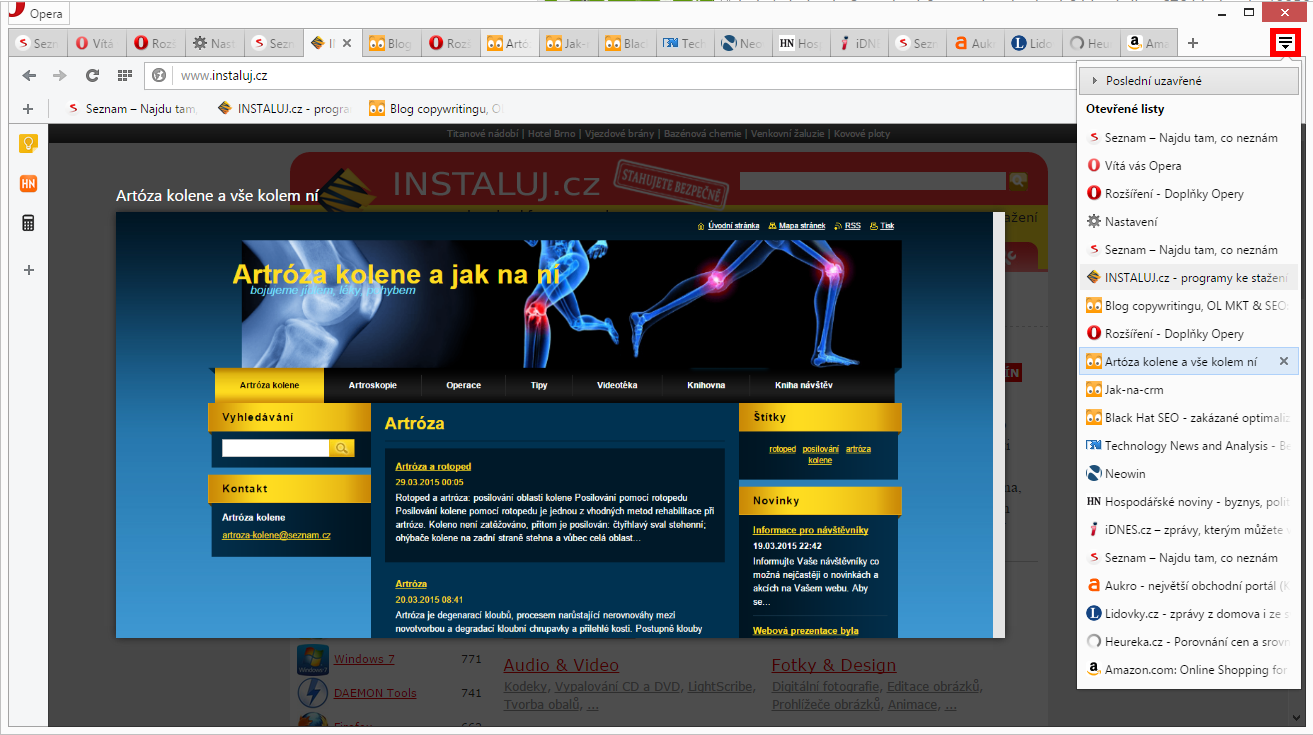The height and width of the screenshot is (735, 1313).
Task: Switch to the iDNES tab in tab strip
Action: (860, 43)
